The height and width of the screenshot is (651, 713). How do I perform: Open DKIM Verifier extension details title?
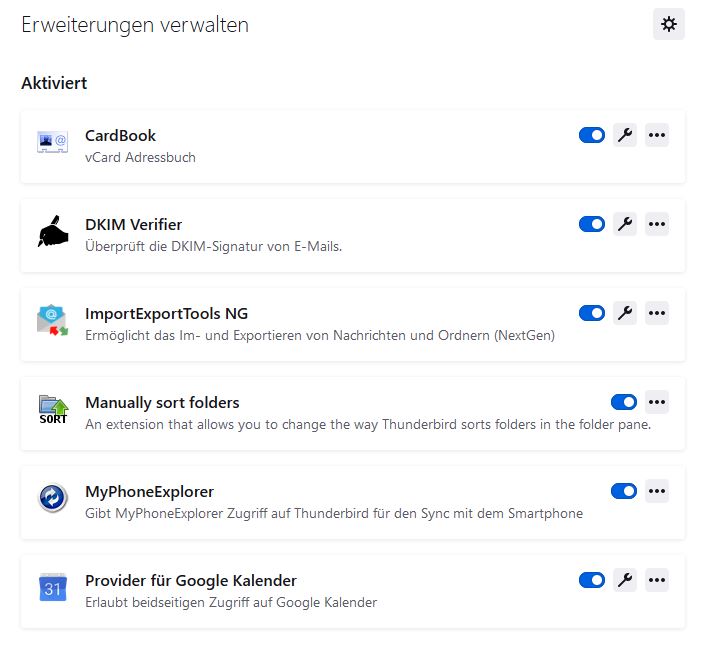click(133, 224)
